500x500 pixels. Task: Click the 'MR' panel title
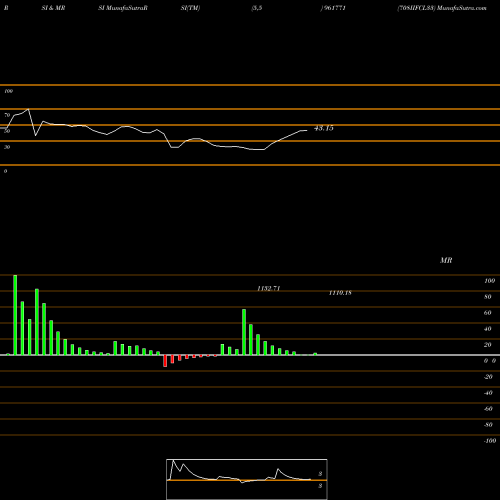446,260
